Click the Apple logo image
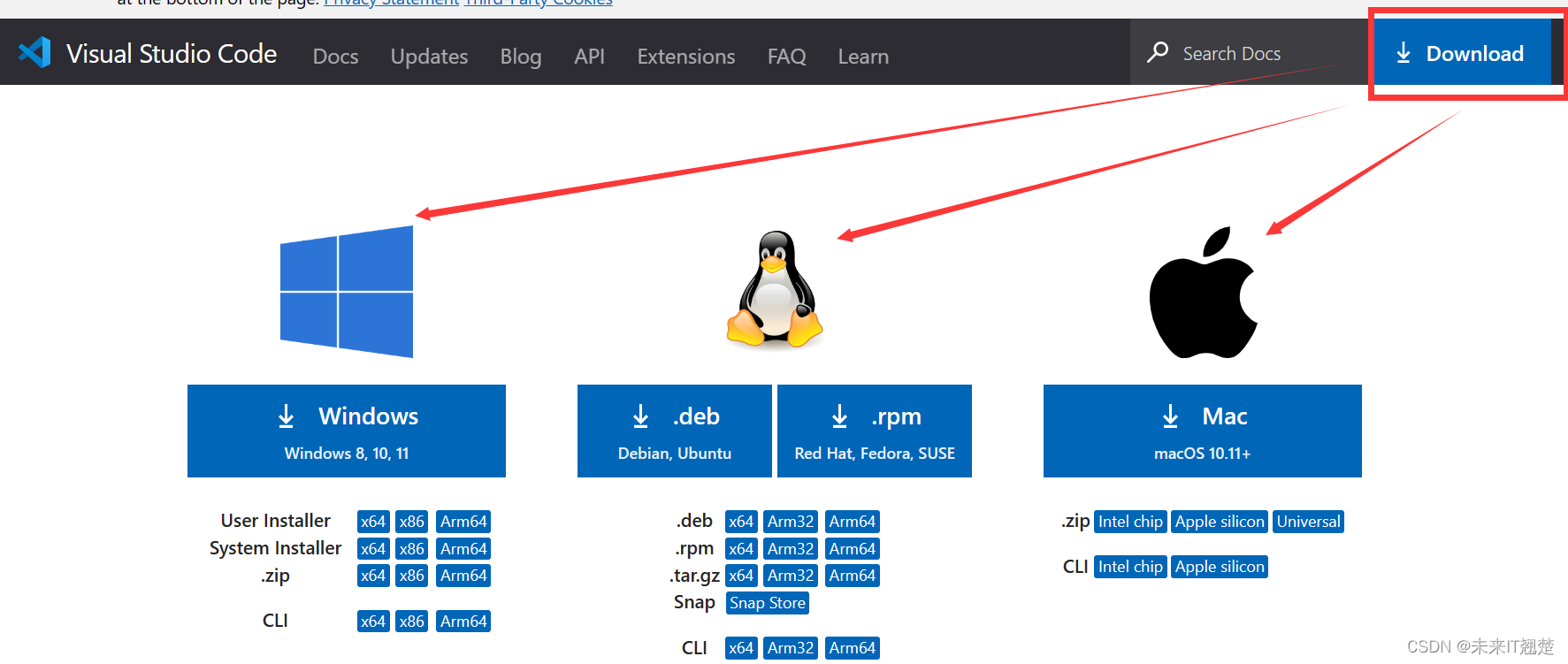Viewport: 1568px width, 664px height. pyautogui.click(x=1203, y=293)
